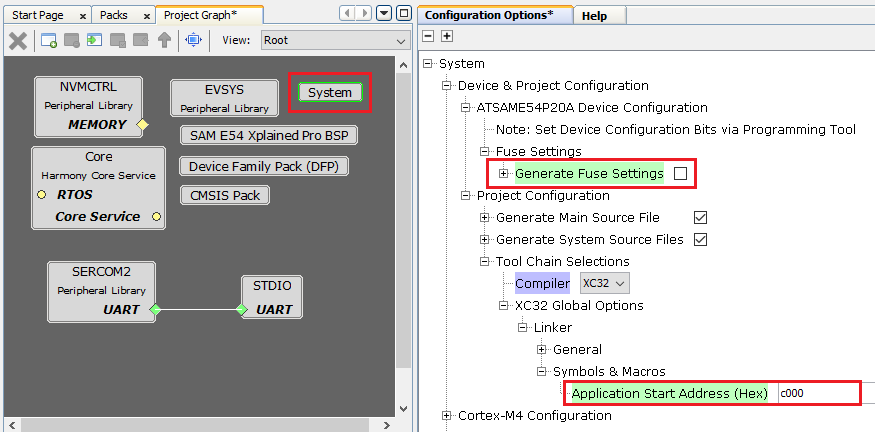
Task: Close the Packs tab
Action: [x=146, y=16]
